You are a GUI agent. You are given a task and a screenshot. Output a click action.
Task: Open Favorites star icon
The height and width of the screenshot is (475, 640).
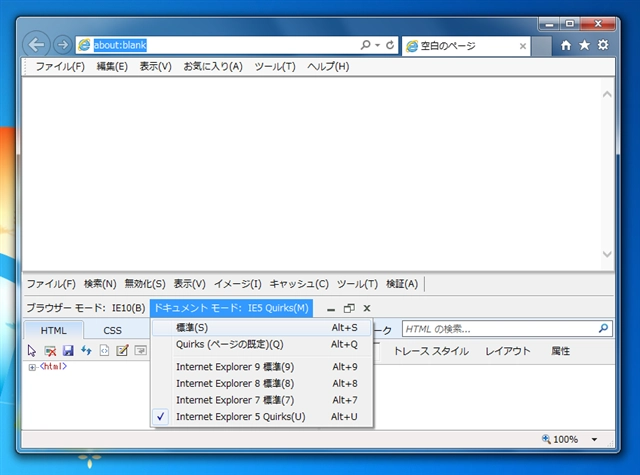[584, 45]
